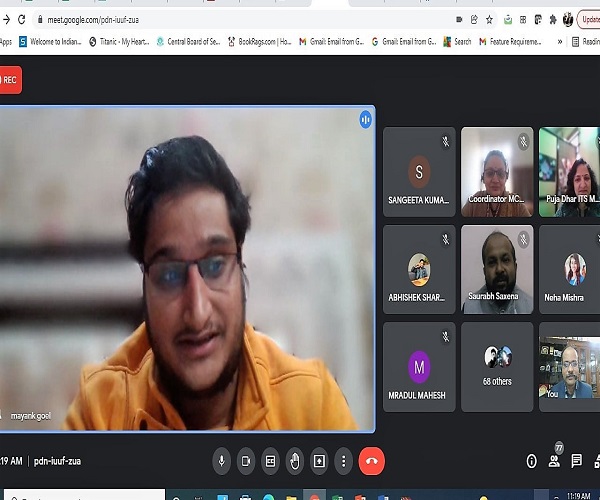
Task: Open the Chrome profile avatar
Action: click(568, 20)
